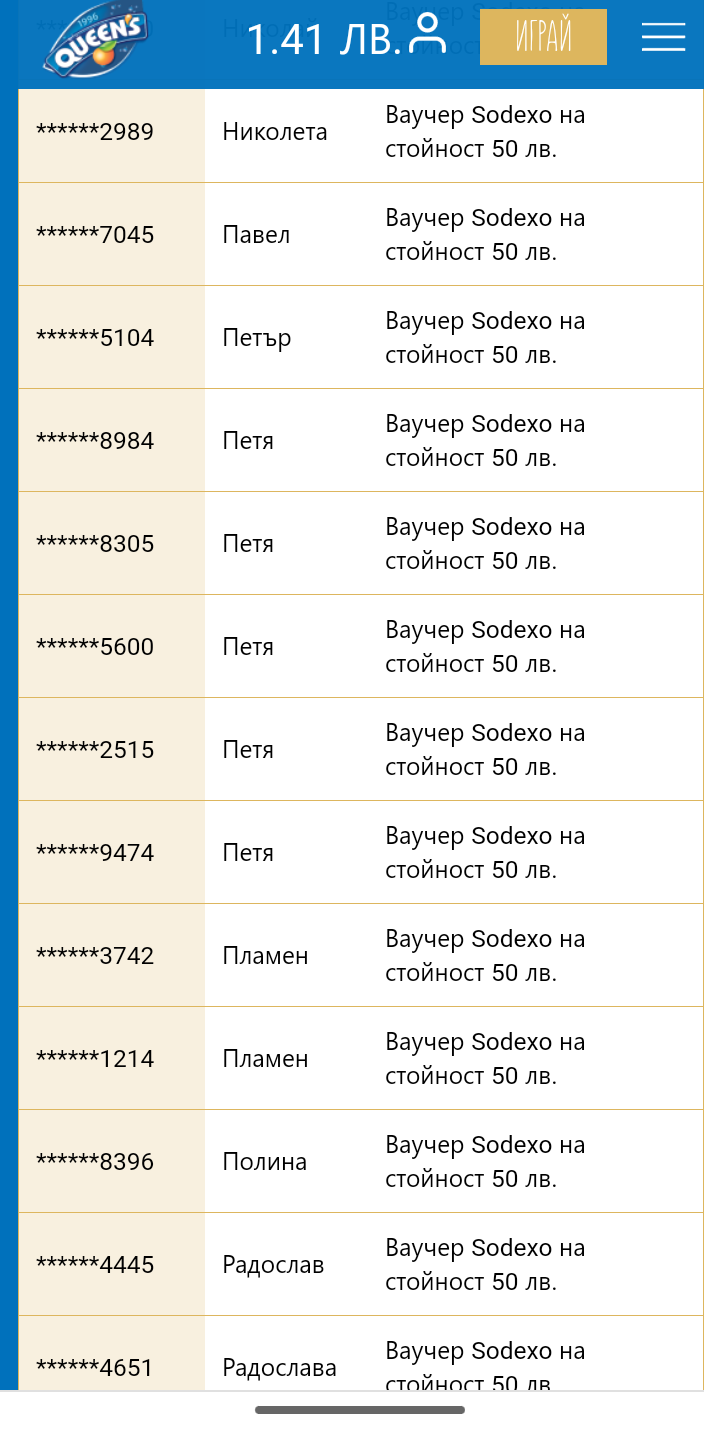
Task: Click the Queen's logo in header
Action: tap(95, 44)
